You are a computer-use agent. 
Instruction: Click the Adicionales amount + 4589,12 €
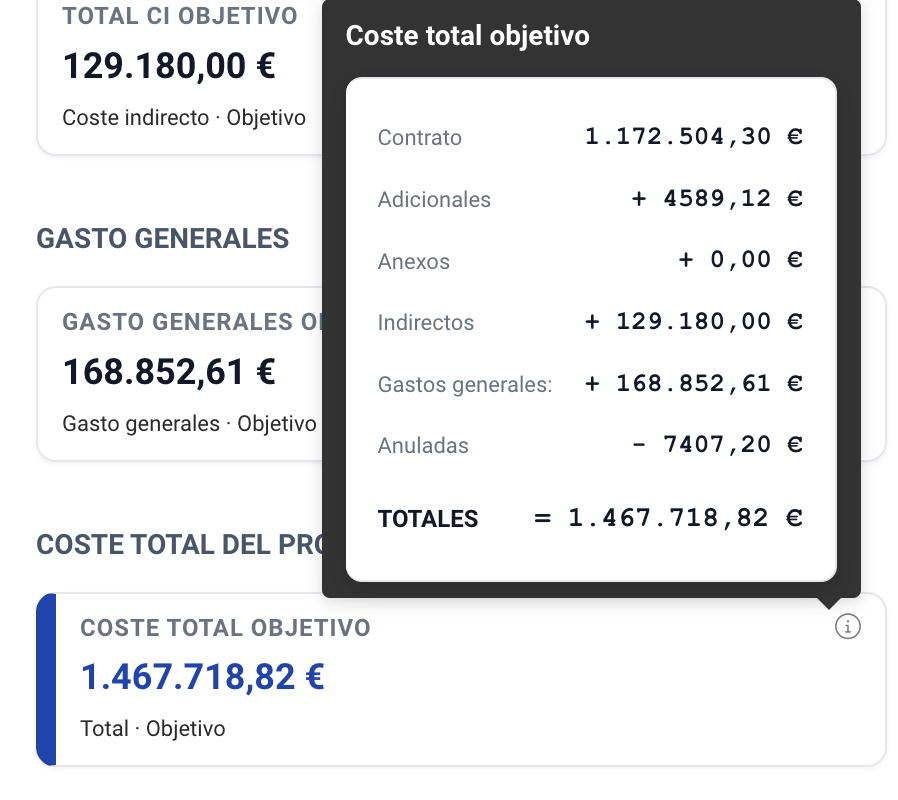717,199
